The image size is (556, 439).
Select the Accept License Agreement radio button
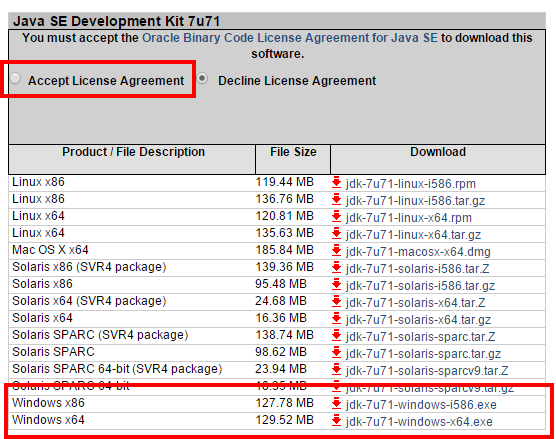click(x=16, y=78)
